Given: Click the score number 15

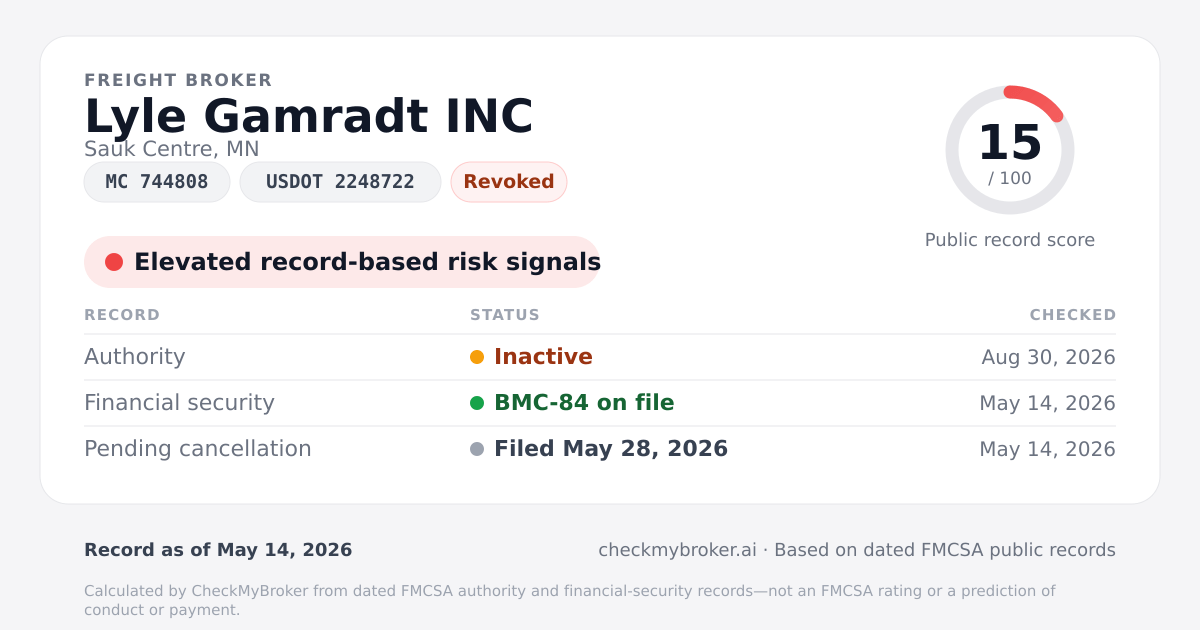Looking at the screenshot, I should pyautogui.click(x=1010, y=143).
